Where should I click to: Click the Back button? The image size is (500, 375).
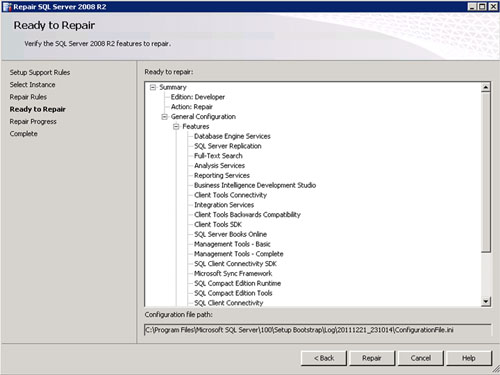324,358
